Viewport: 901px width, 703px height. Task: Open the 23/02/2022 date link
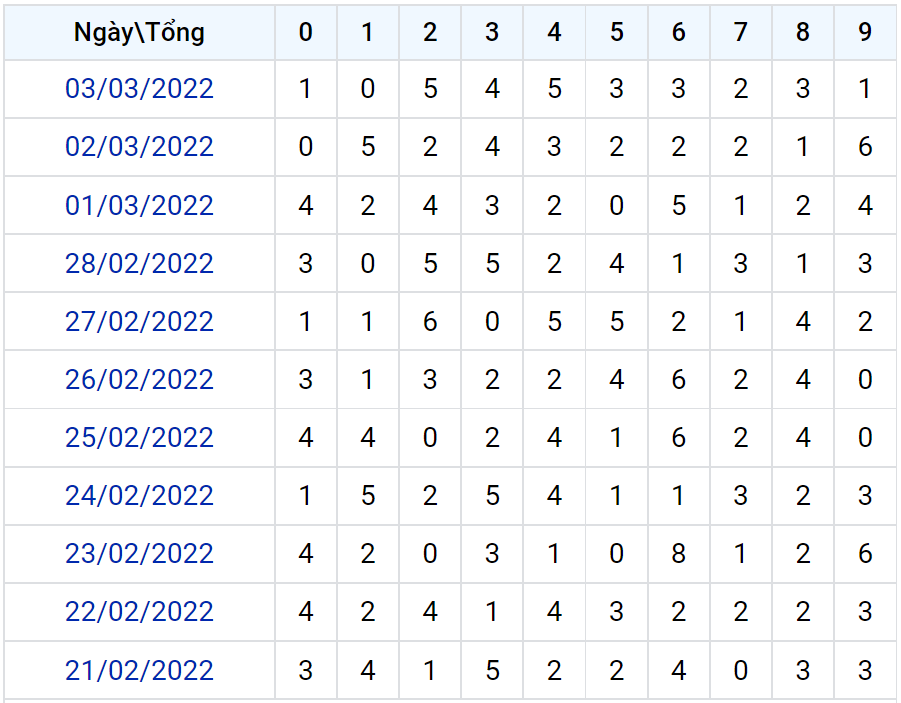(x=139, y=553)
